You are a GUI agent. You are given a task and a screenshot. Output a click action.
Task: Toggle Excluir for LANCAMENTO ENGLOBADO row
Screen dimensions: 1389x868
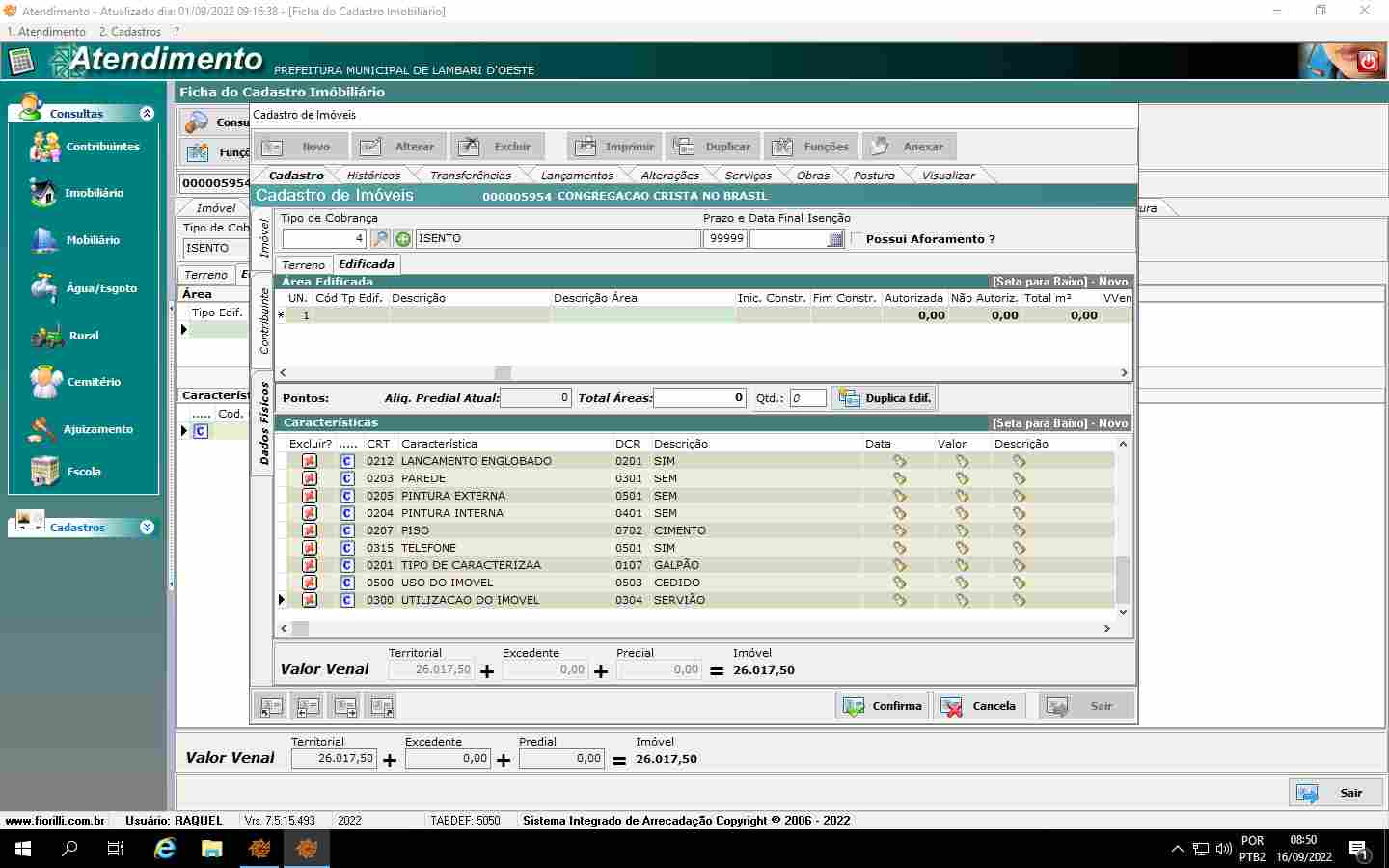pos(310,461)
